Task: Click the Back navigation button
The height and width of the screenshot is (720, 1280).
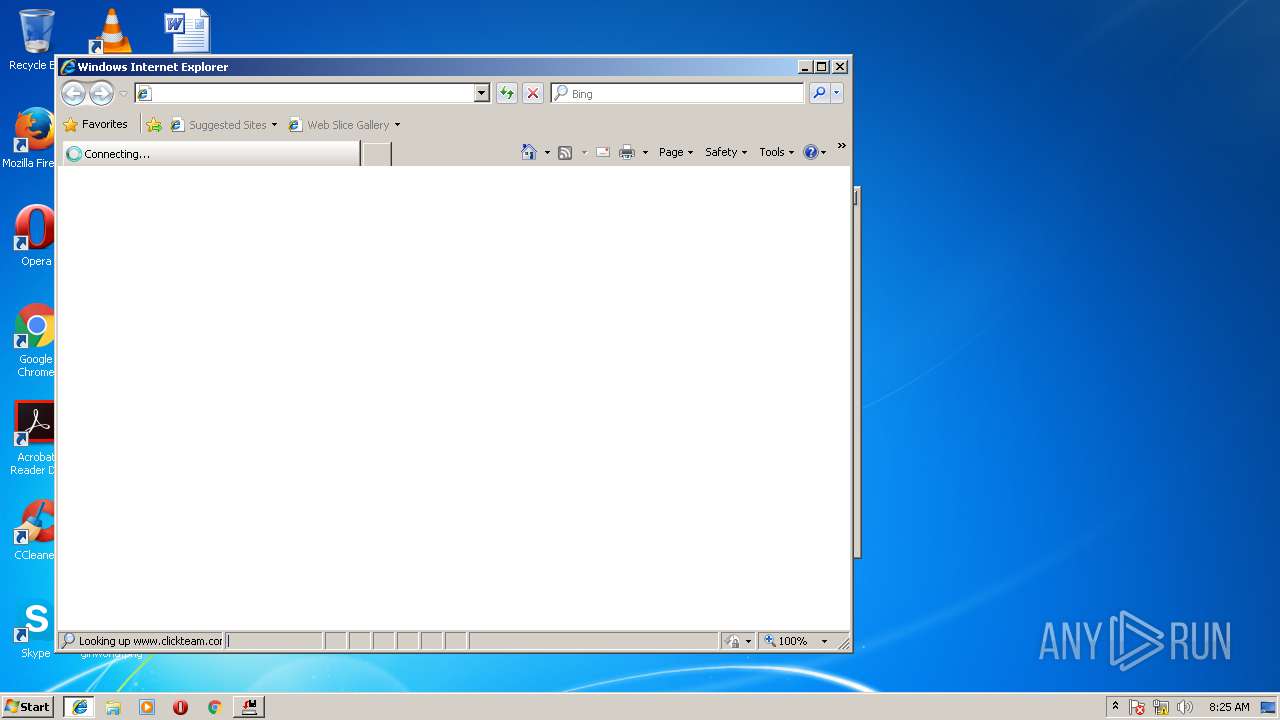Action: [x=73, y=94]
